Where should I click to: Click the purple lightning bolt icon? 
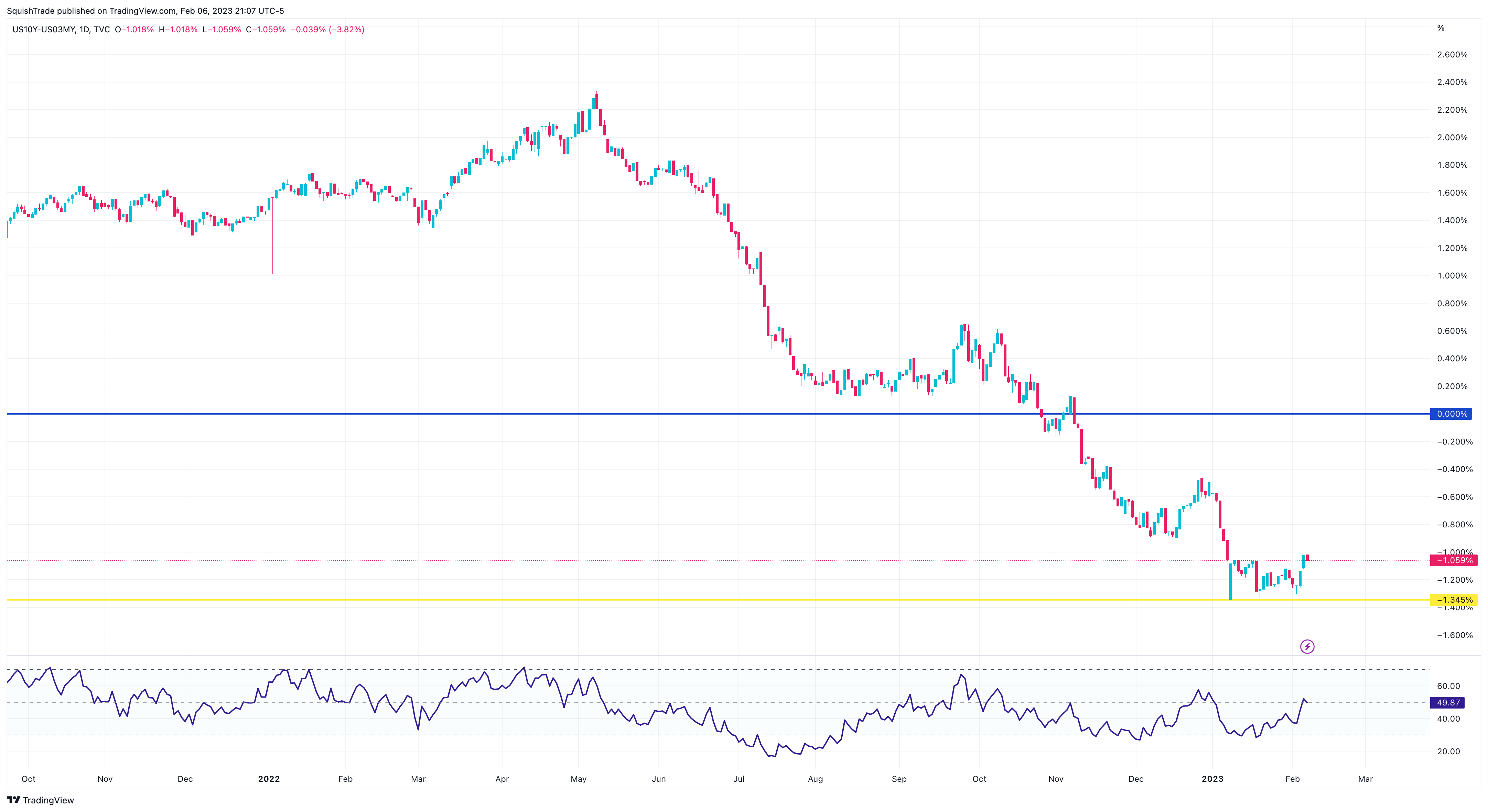coord(1307,646)
